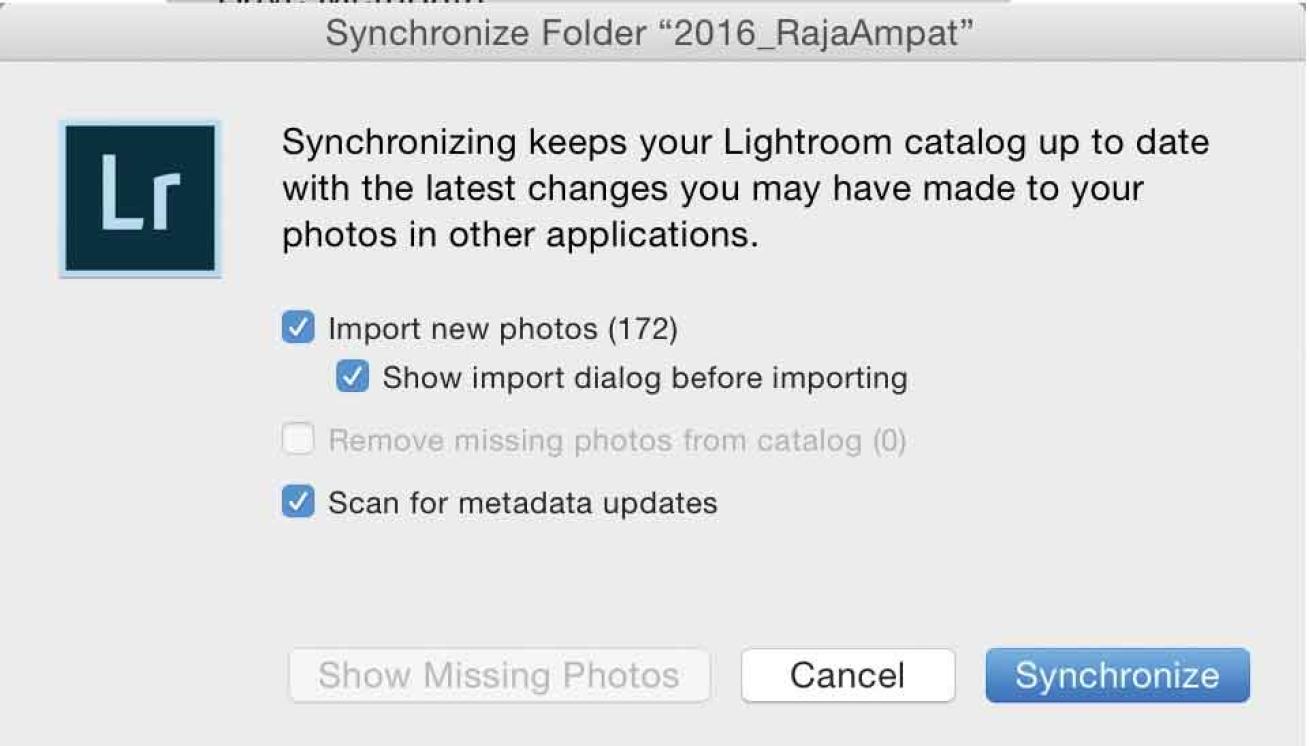Viewport: 1310px width, 746px height.
Task: Click the "photos in other applications." text line
Action: [520, 234]
